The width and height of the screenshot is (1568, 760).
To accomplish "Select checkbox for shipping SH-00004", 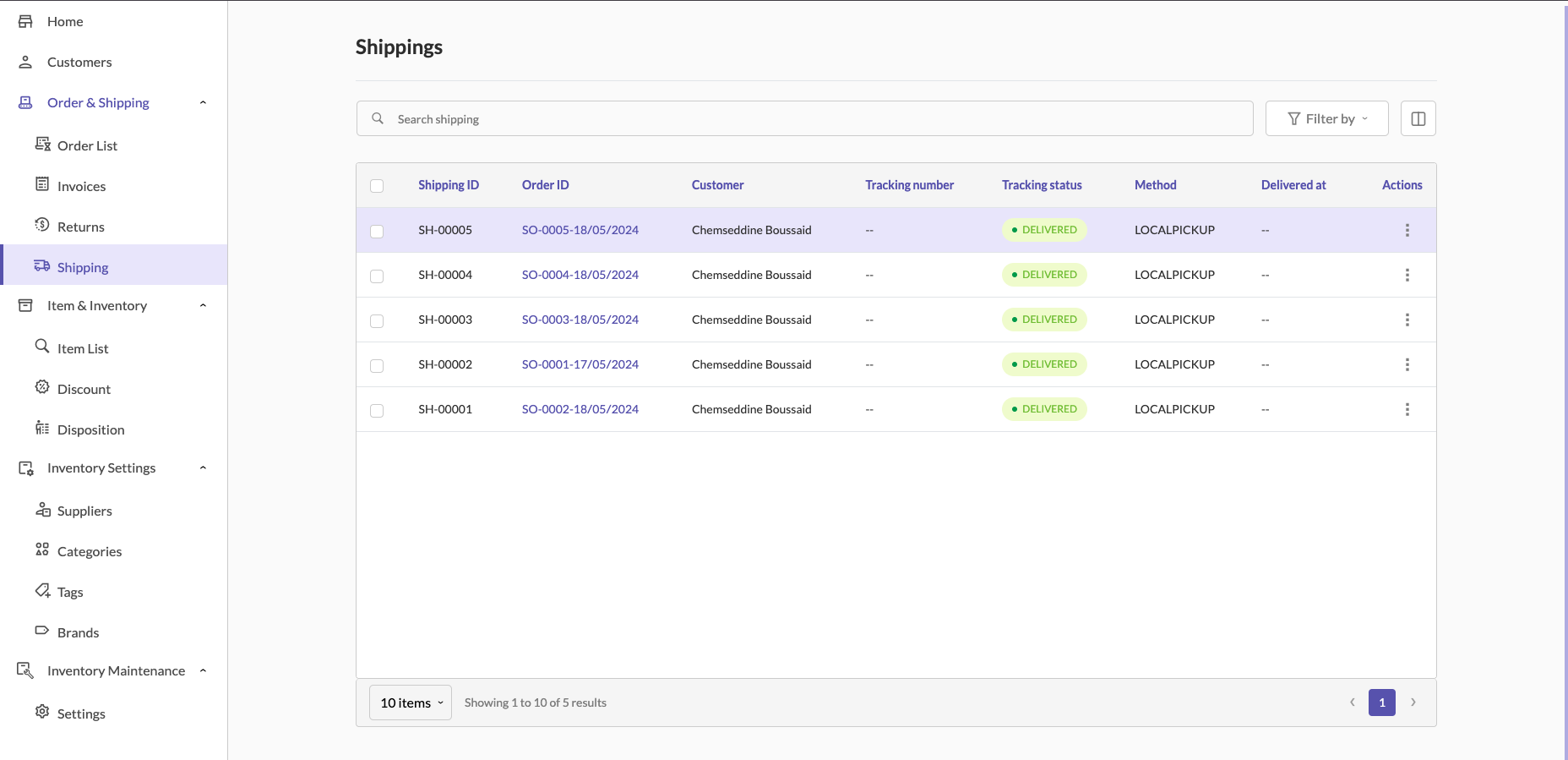I will point(377,276).
